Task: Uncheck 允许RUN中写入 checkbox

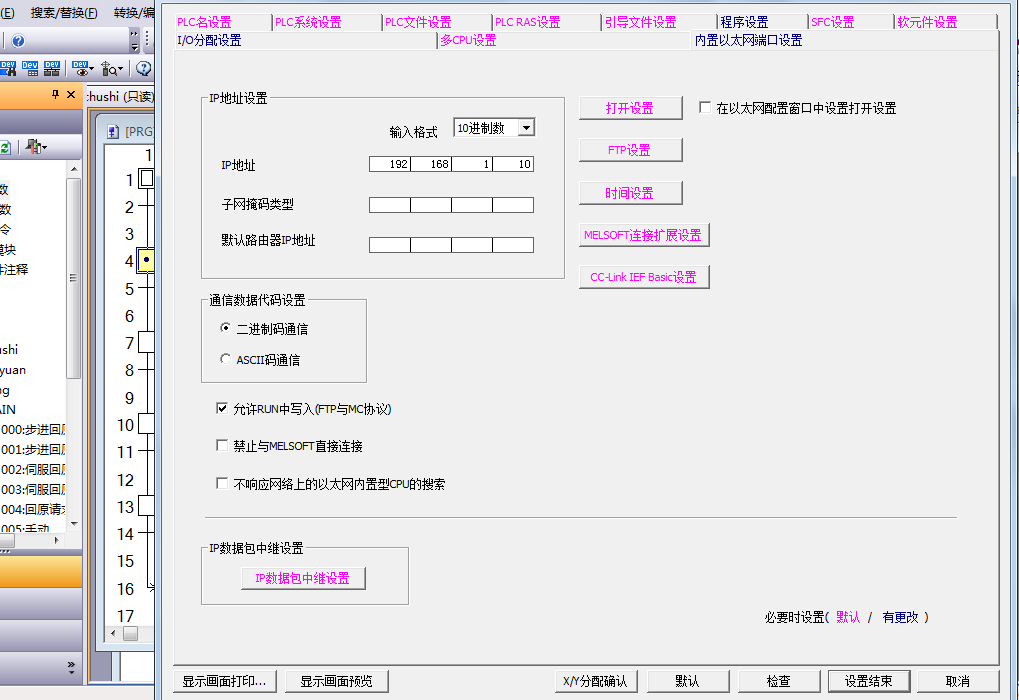Action: click(x=222, y=408)
